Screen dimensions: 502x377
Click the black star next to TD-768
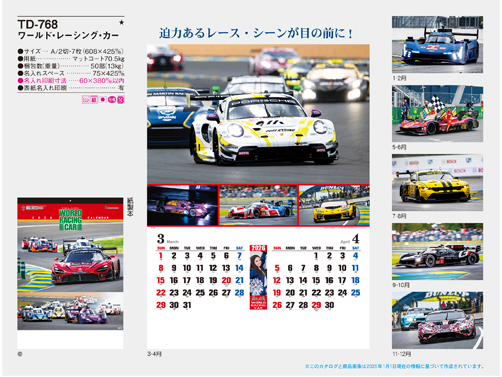pos(122,23)
